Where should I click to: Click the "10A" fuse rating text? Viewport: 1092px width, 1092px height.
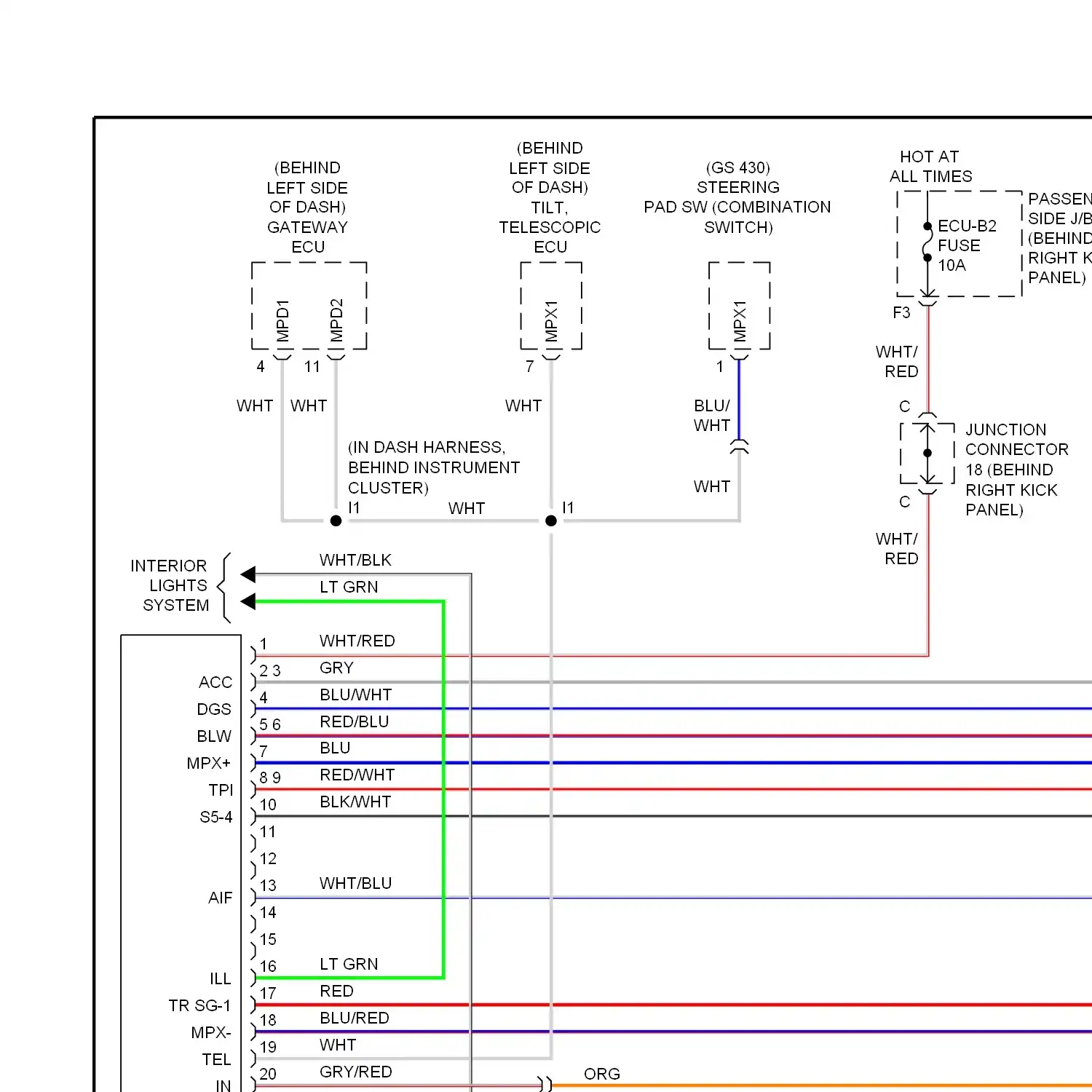pos(951,265)
